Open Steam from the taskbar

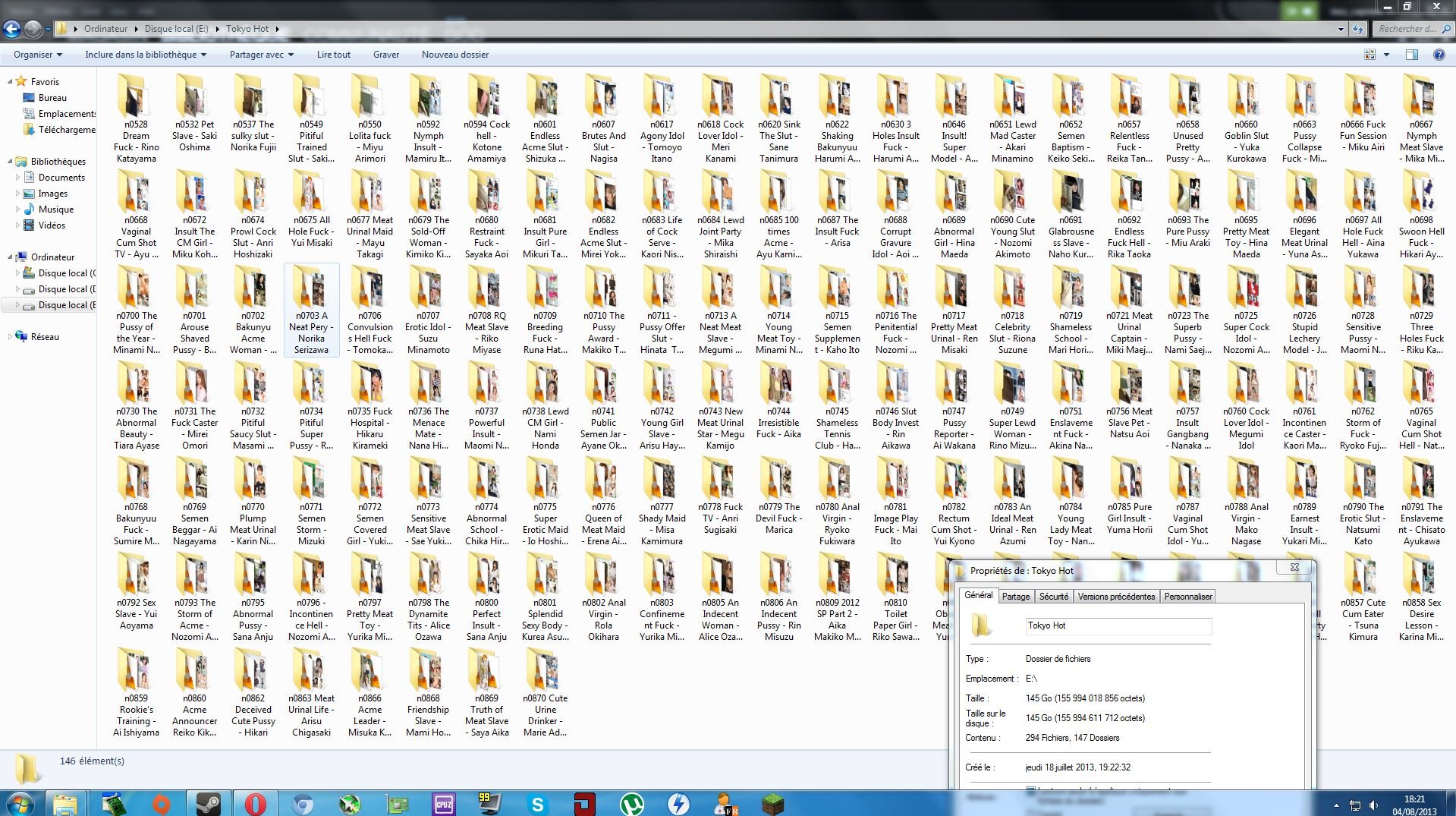coord(208,803)
